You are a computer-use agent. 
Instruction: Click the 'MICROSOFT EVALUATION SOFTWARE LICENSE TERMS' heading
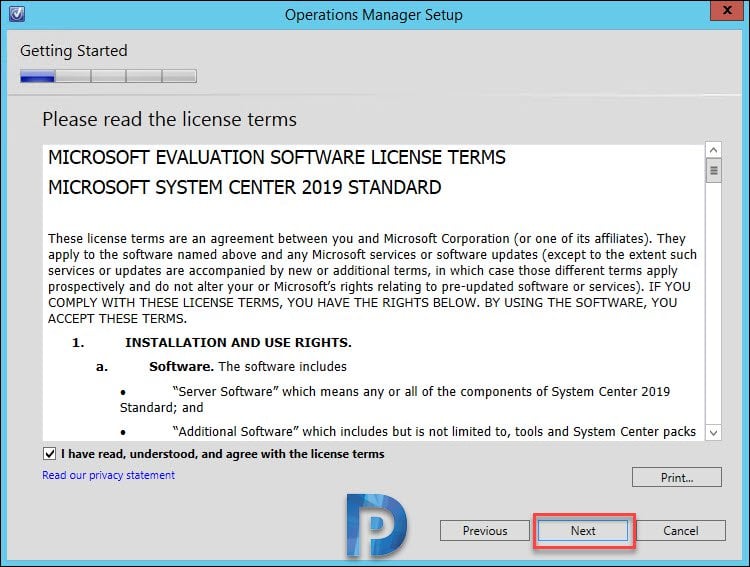[277, 157]
